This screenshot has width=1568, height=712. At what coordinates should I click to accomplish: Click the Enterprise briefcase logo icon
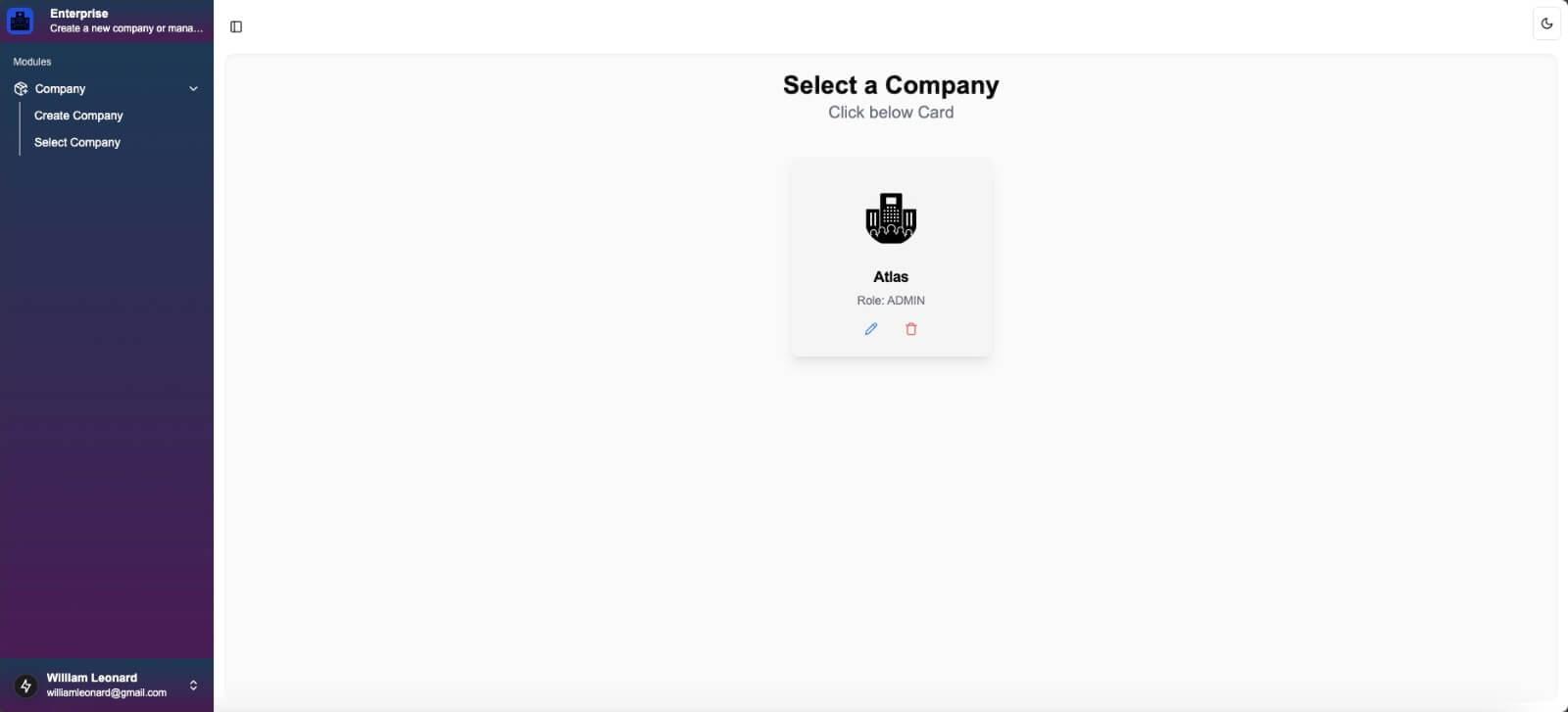pyautogui.click(x=21, y=21)
